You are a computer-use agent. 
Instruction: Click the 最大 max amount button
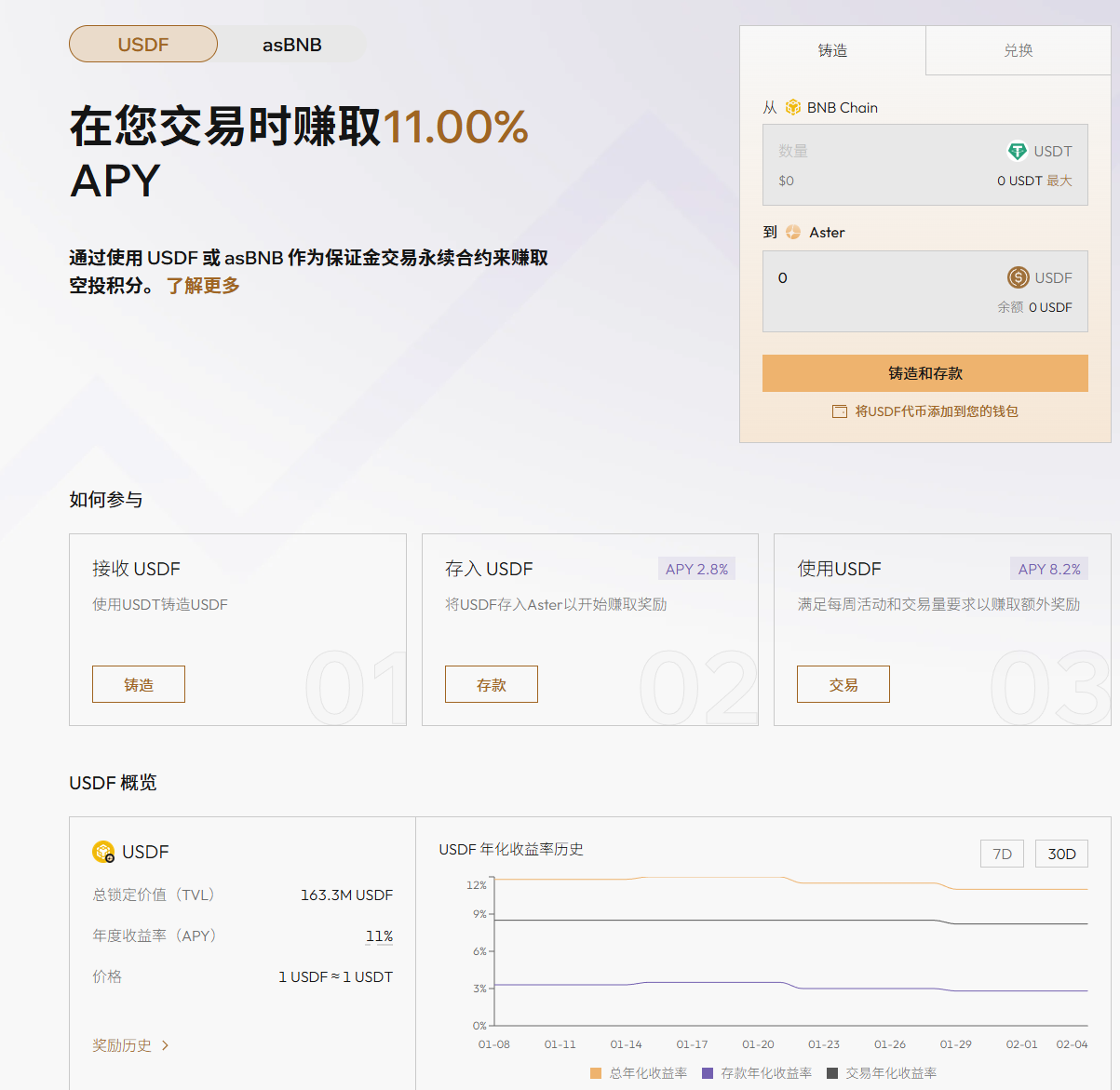click(1060, 181)
